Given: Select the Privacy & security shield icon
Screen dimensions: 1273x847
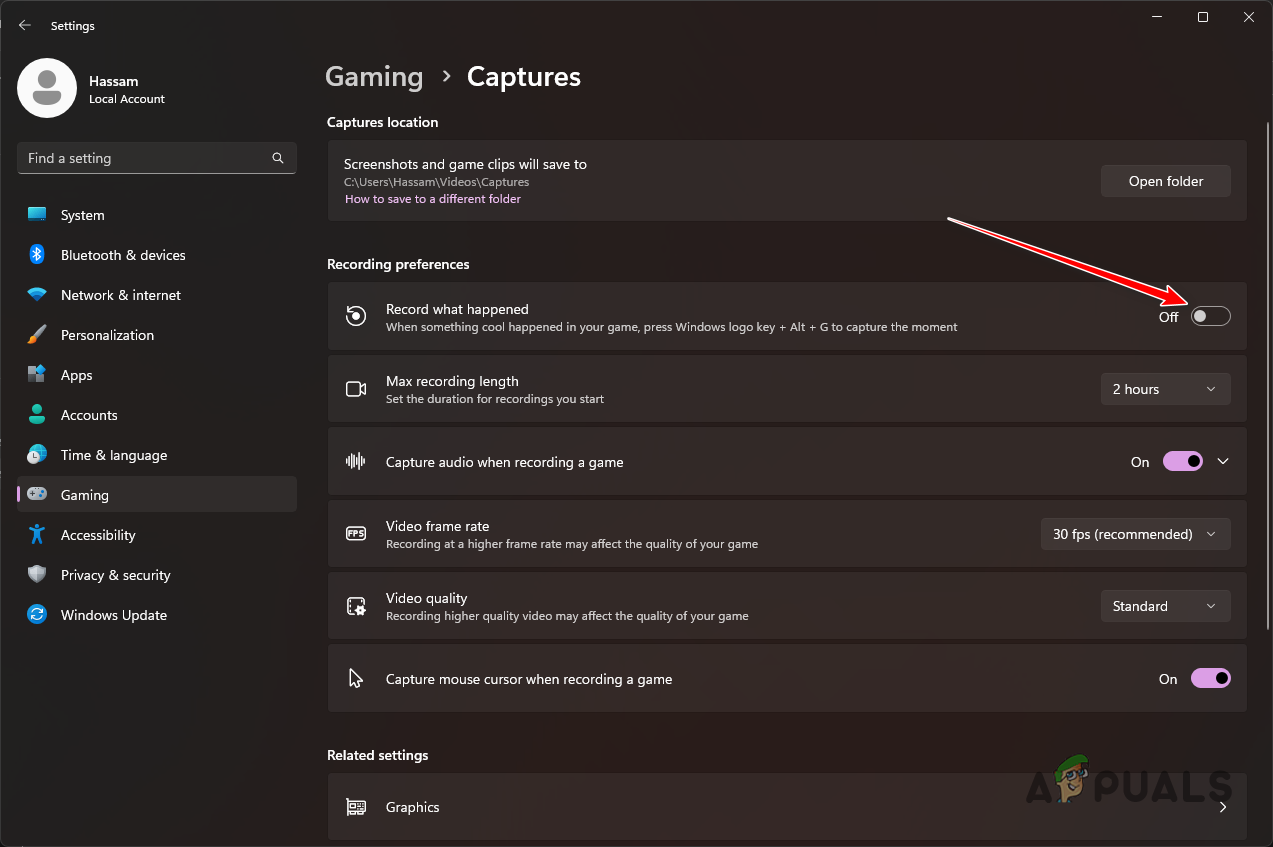Looking at the screenshot, I should 36,574.
